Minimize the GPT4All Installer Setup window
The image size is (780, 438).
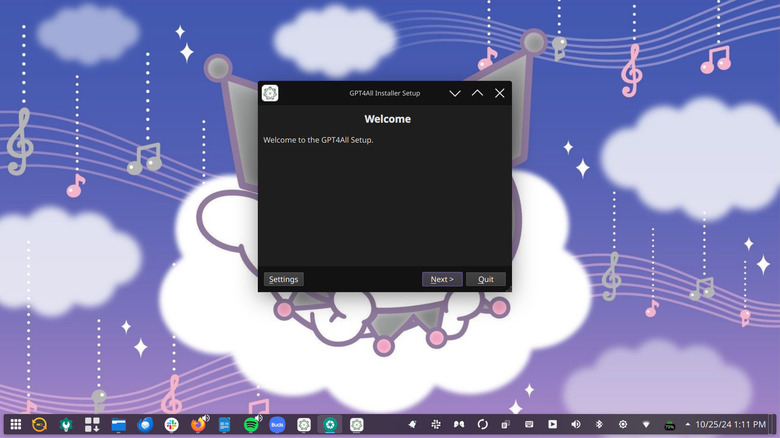pyautogui.click(x=455, y=93)
